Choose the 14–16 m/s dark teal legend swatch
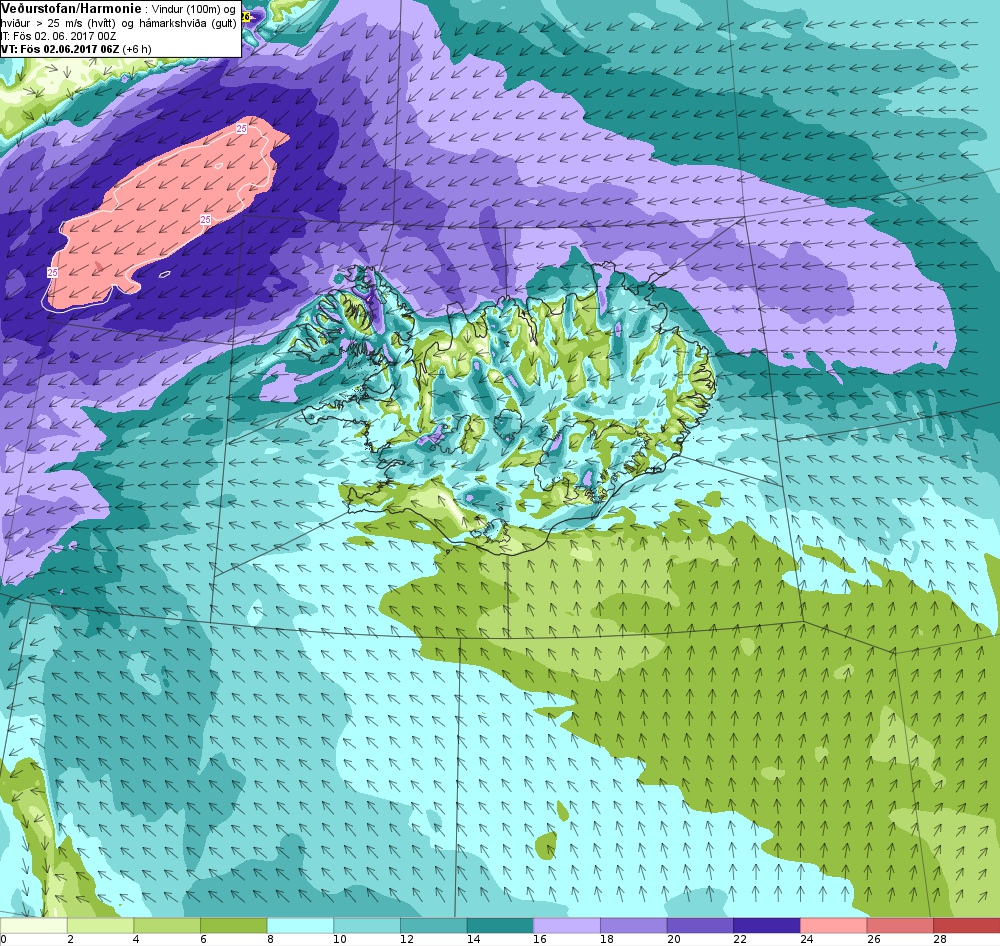This screenshot has width=1000, height=946. [500, 925]
